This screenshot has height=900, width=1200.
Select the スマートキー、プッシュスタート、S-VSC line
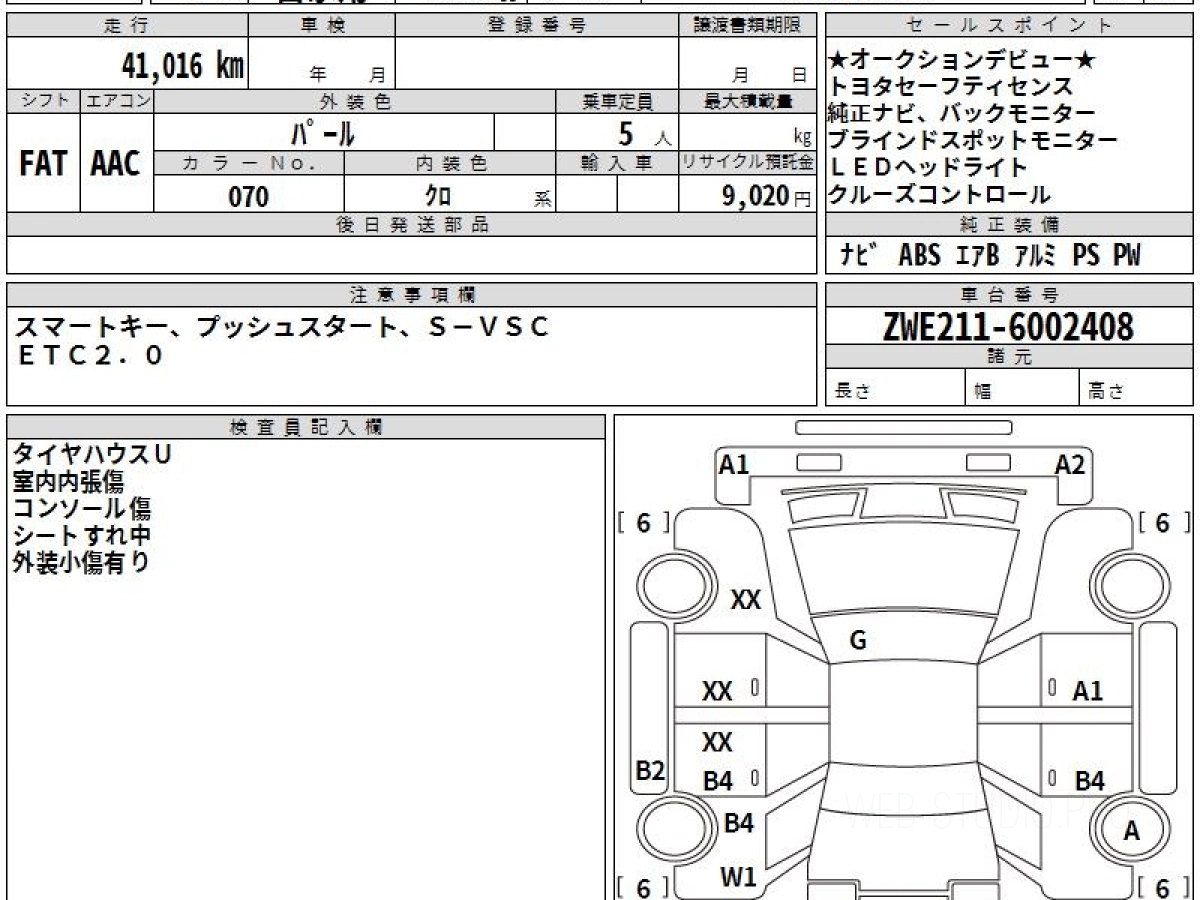click(x=282, y=327)
